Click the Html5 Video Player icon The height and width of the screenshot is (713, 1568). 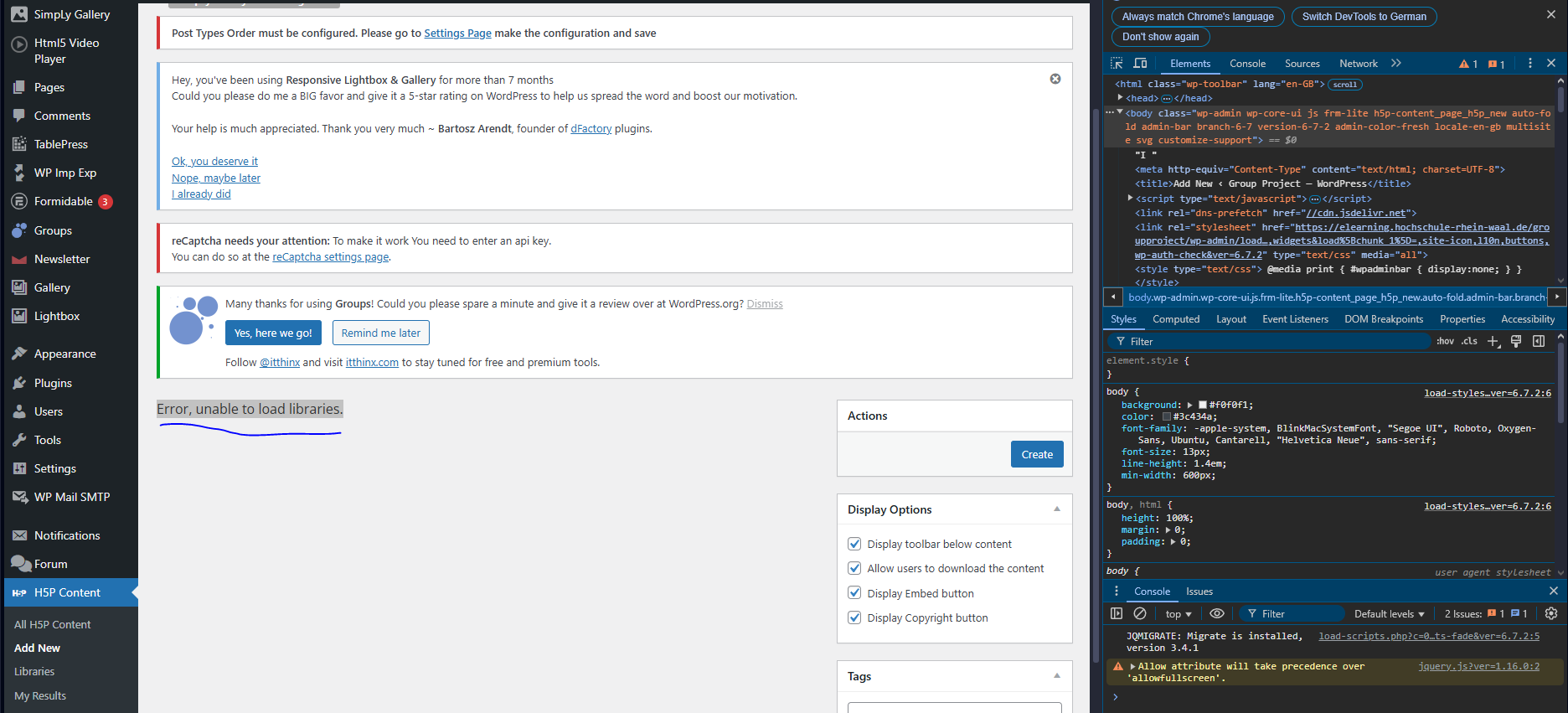point(19,44)
